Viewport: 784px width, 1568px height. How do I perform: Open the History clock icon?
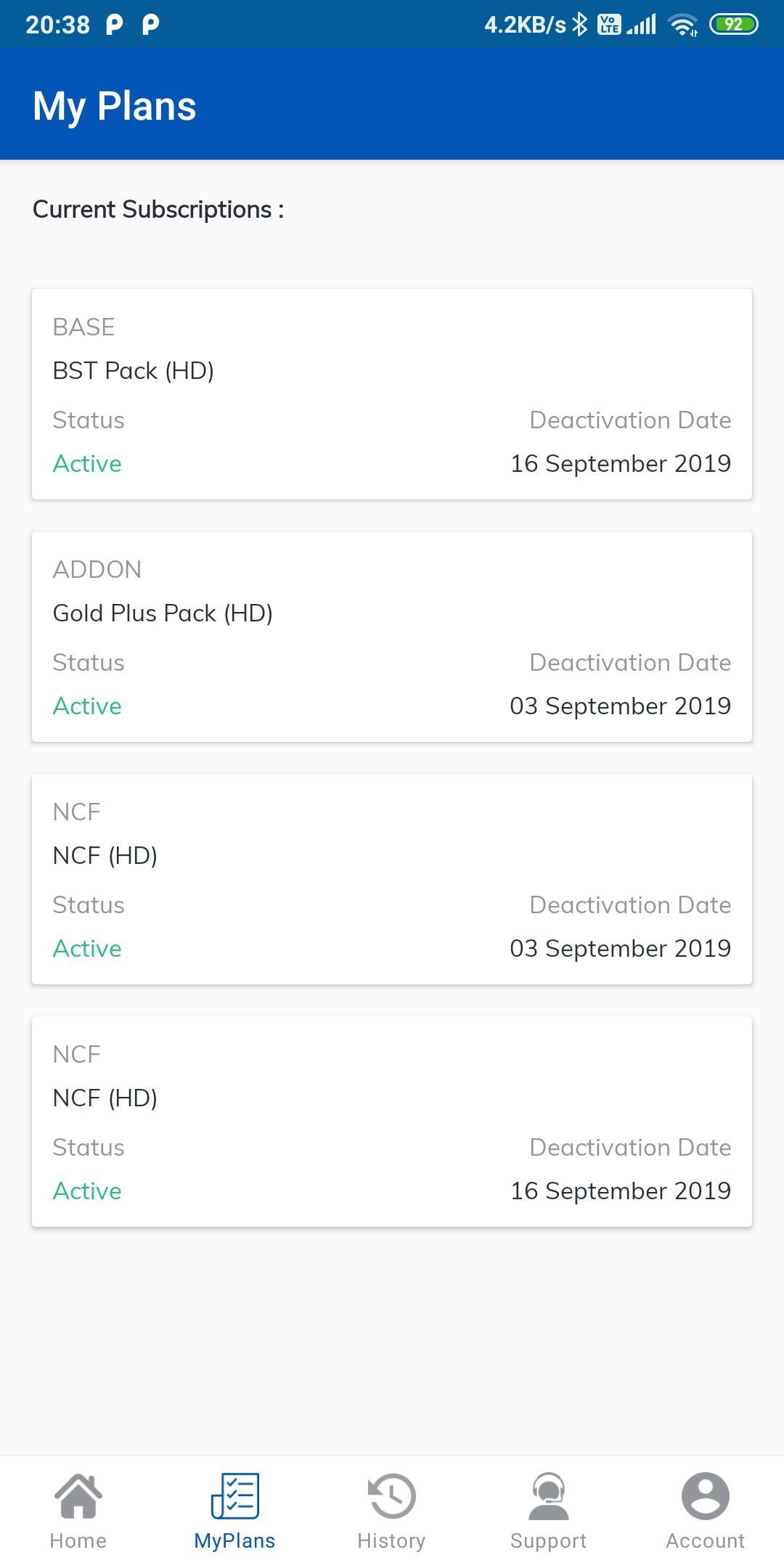tap(392, 1495)
